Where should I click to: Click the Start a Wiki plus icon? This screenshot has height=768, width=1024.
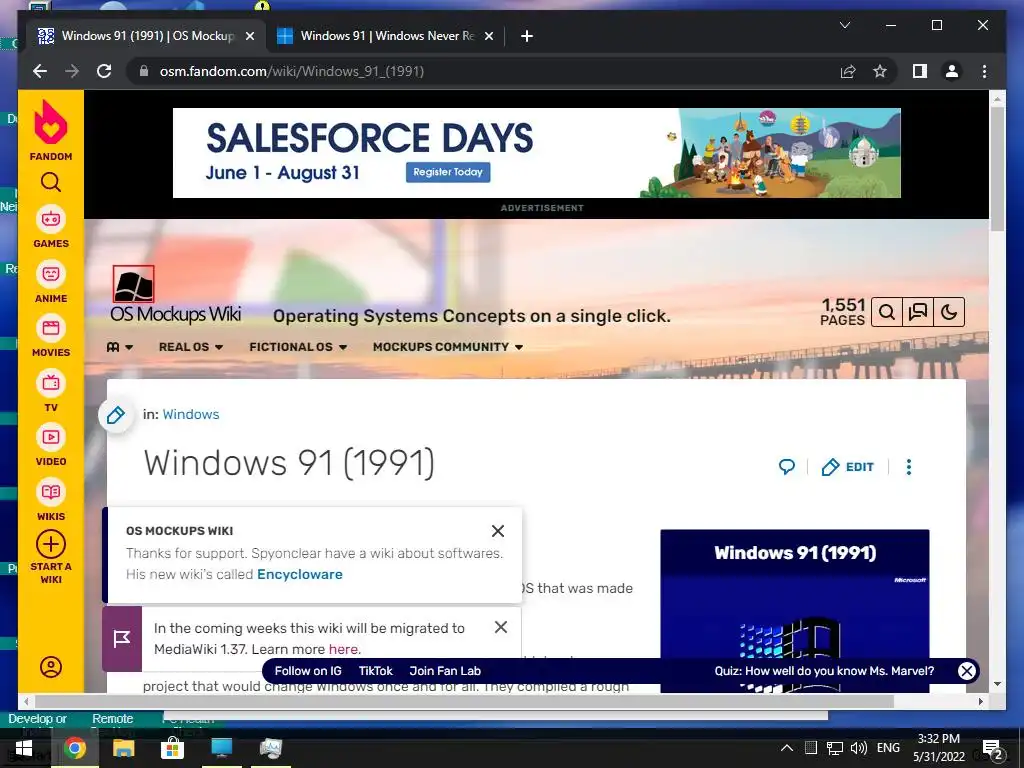51,544
